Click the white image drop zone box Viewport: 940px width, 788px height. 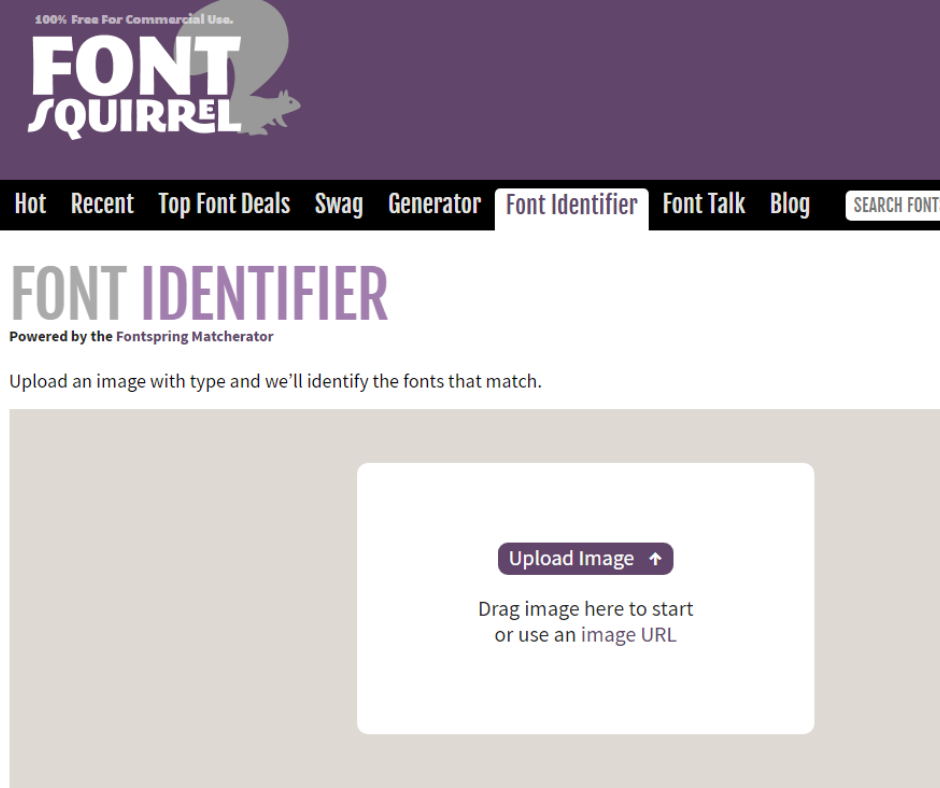coord(585,598)
